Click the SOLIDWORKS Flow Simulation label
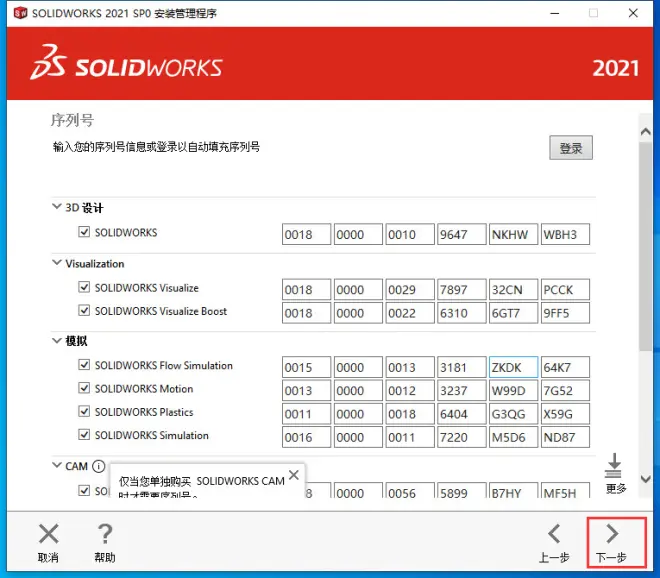Screen dimensions: 660x578 click(x=164, y=365)
